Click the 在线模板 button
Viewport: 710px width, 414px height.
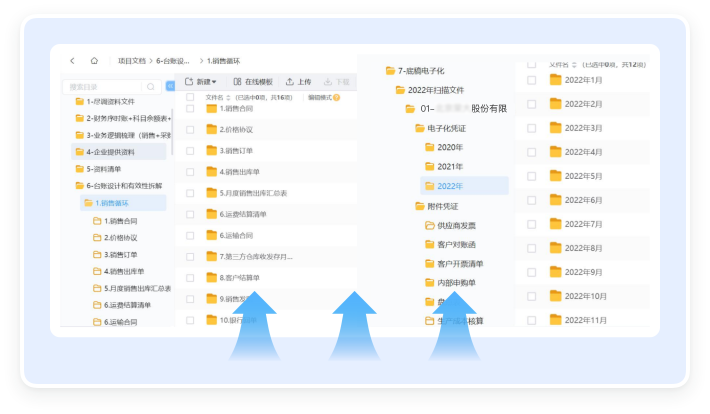point(251,81)
